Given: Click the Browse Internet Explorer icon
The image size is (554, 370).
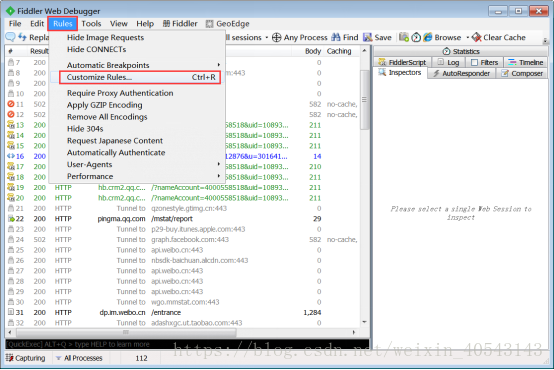Looking at the screenshot, I should [x=428, y=37].
